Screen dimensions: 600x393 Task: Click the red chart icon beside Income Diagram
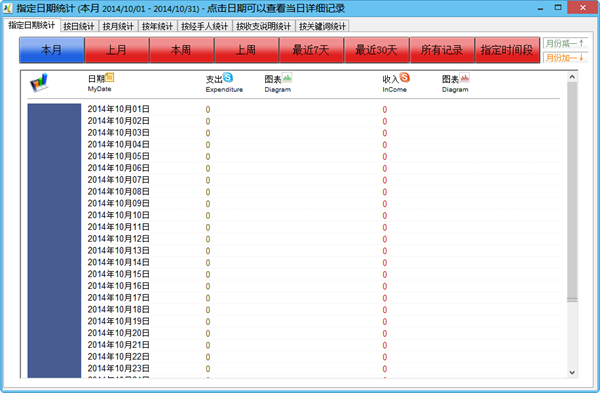465,78
